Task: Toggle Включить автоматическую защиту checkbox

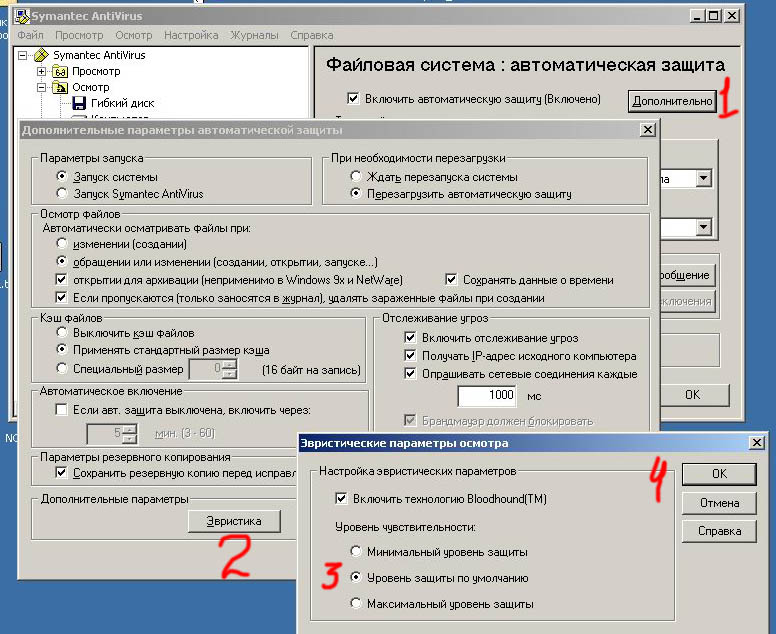Action: (353, 98)
